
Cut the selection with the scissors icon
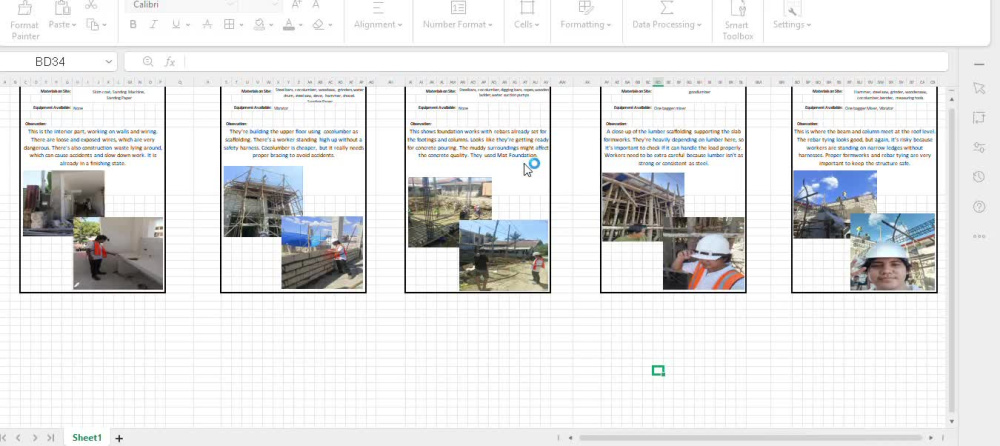[x=91, y=4]
